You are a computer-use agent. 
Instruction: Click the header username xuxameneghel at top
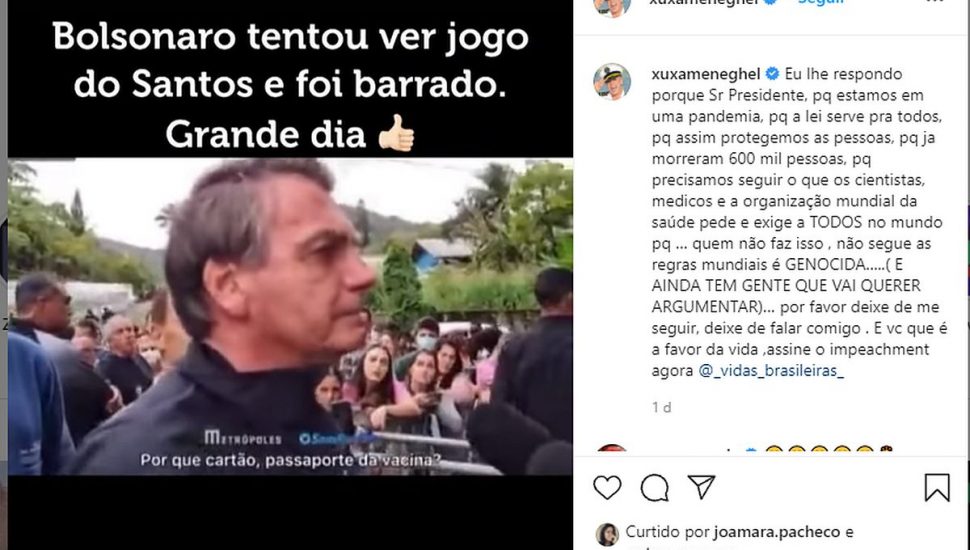(x=704, y=2)
